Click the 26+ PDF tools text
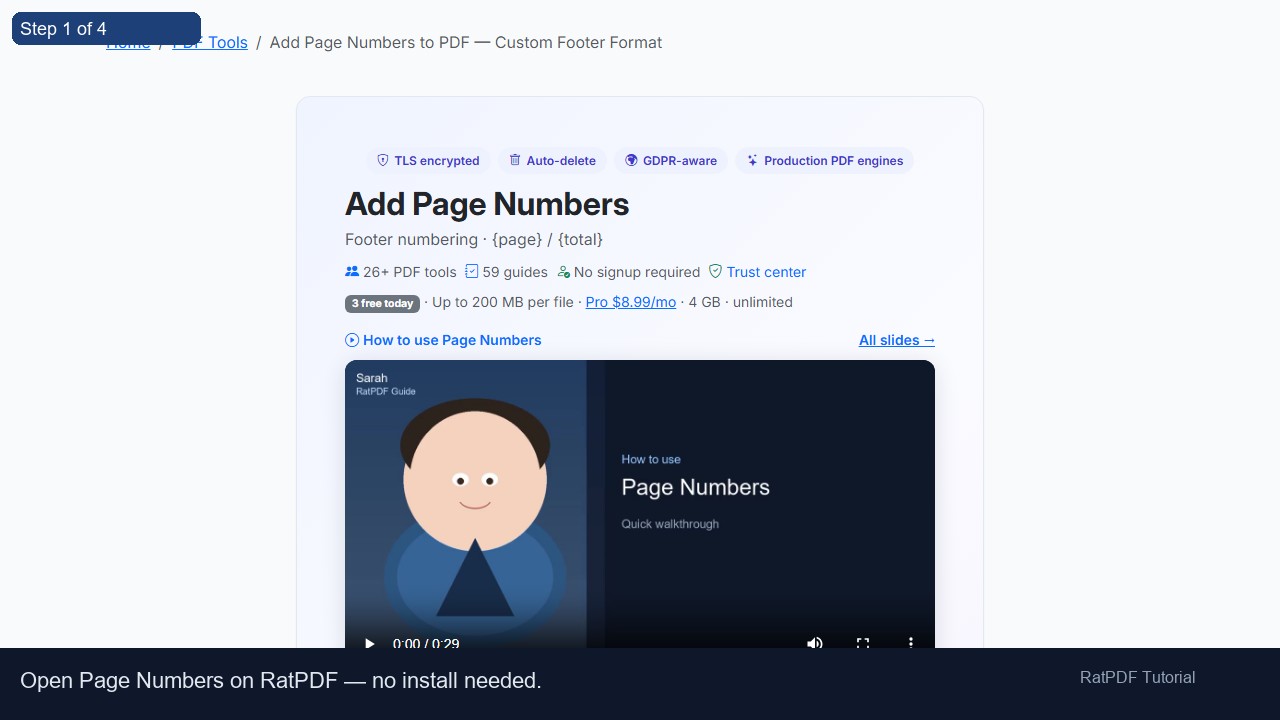This screenshot has width=1280, height=720. pyautogui.click(x=410, y=272)
